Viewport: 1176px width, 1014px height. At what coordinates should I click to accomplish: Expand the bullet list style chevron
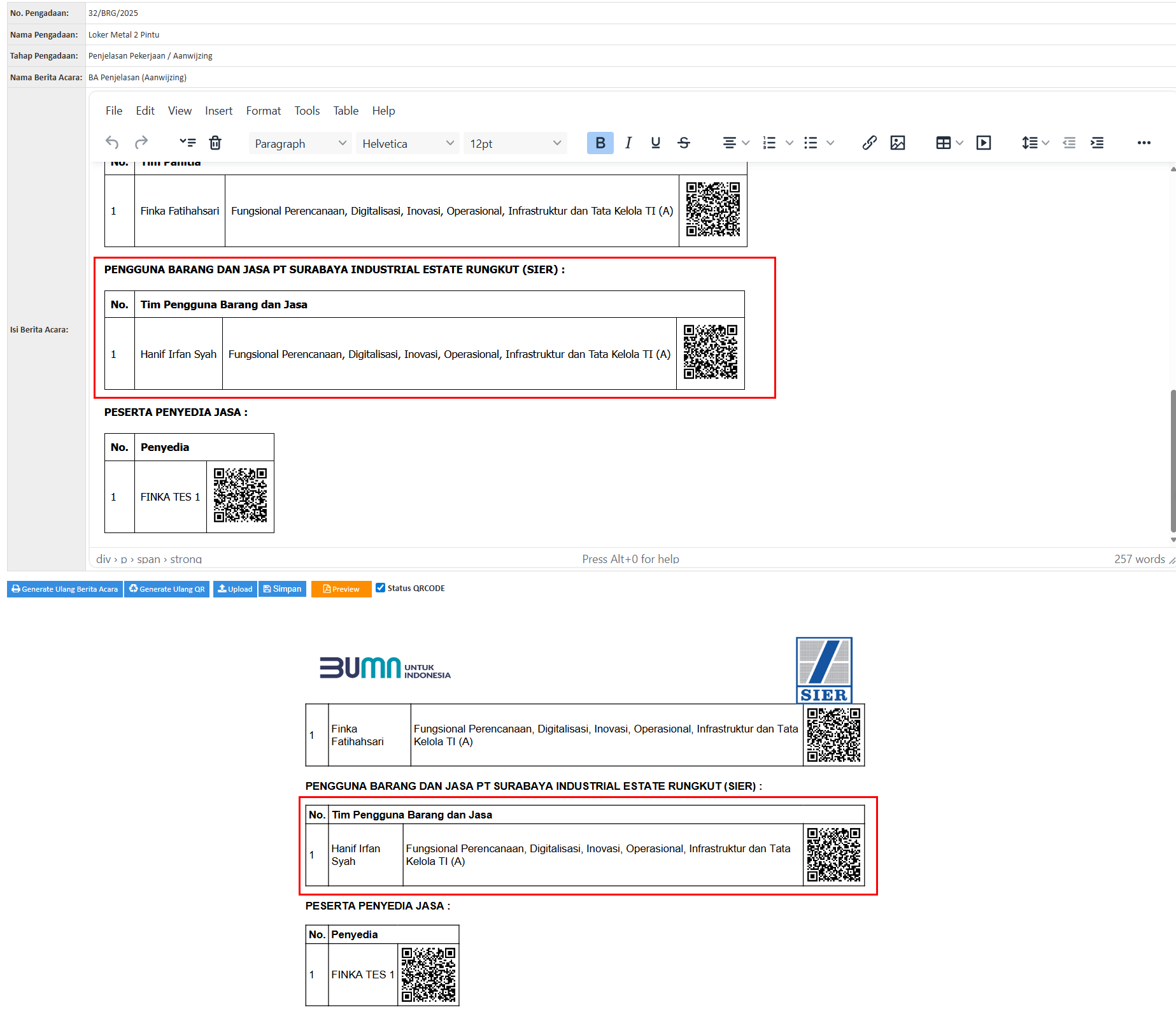pos(830,143)
